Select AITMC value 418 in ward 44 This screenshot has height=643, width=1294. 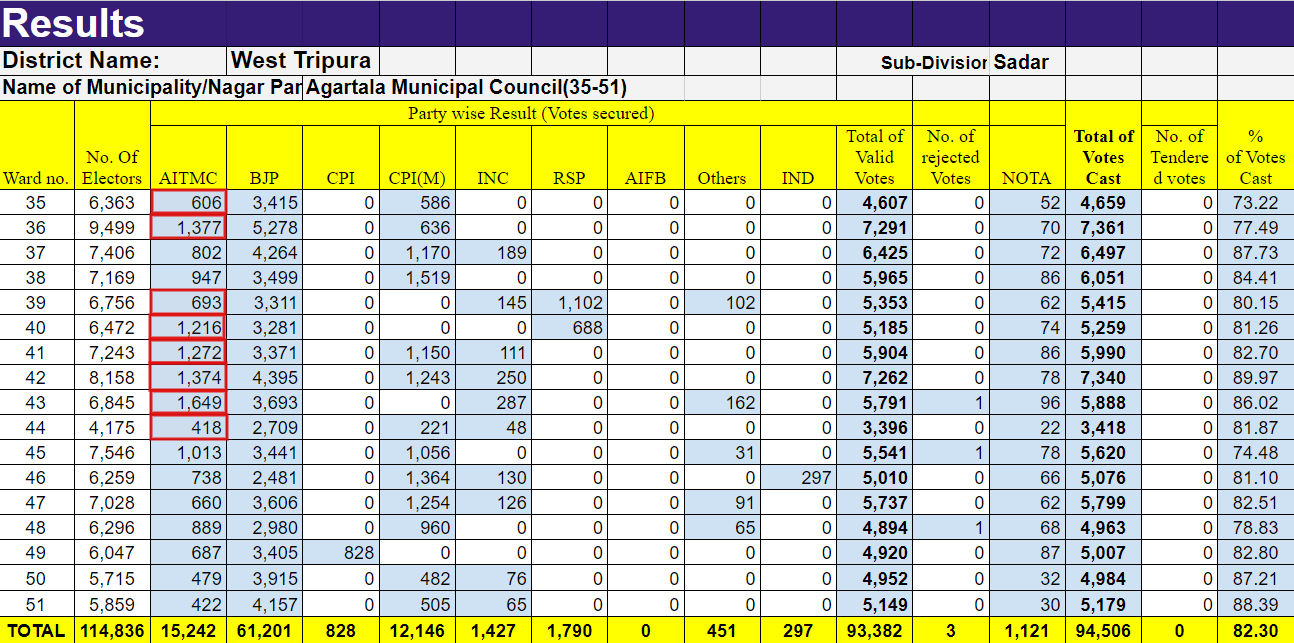click(x=188, y=428)
